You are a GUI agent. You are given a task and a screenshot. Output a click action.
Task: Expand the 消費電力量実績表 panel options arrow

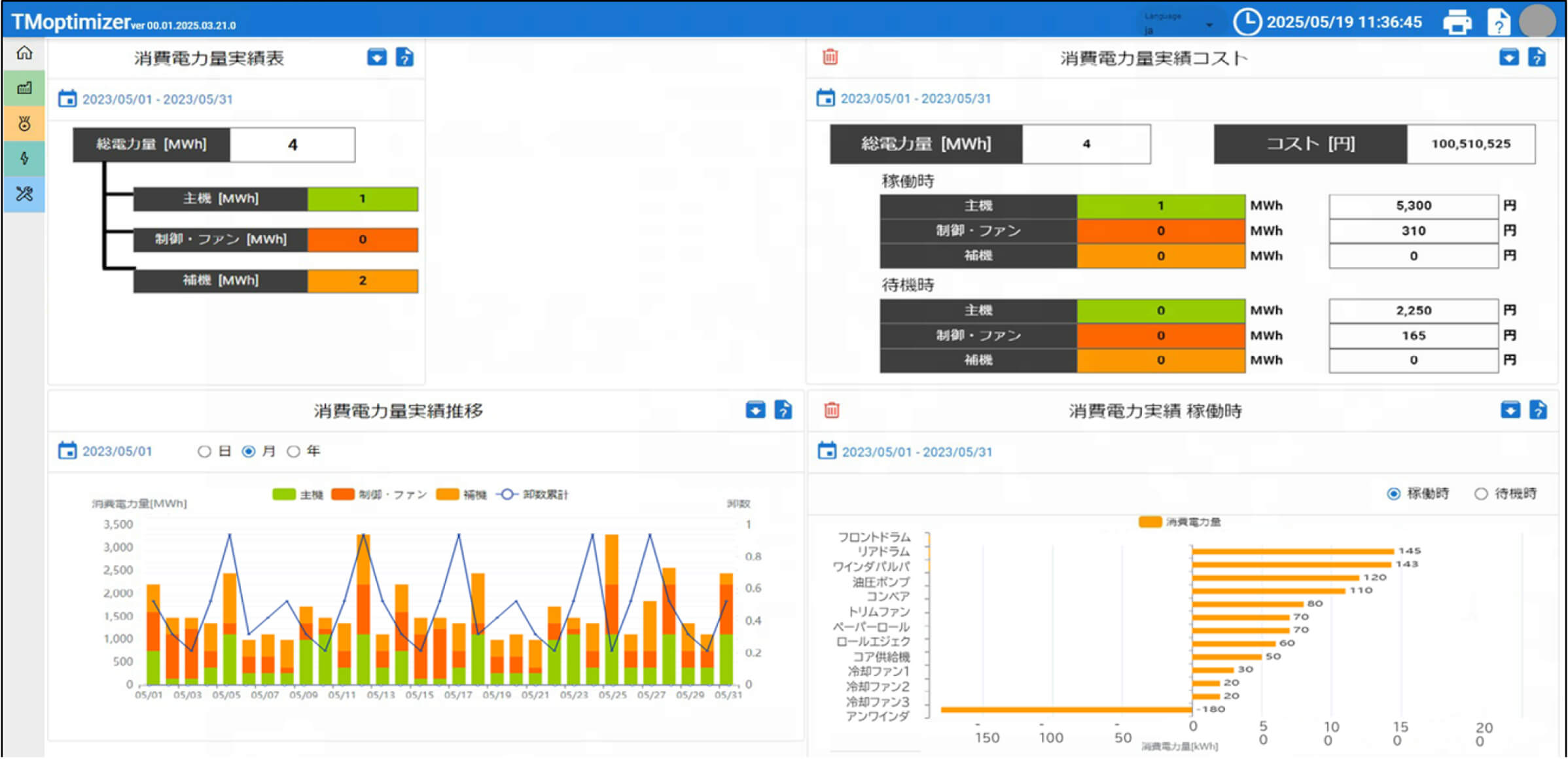coord(376,58)
